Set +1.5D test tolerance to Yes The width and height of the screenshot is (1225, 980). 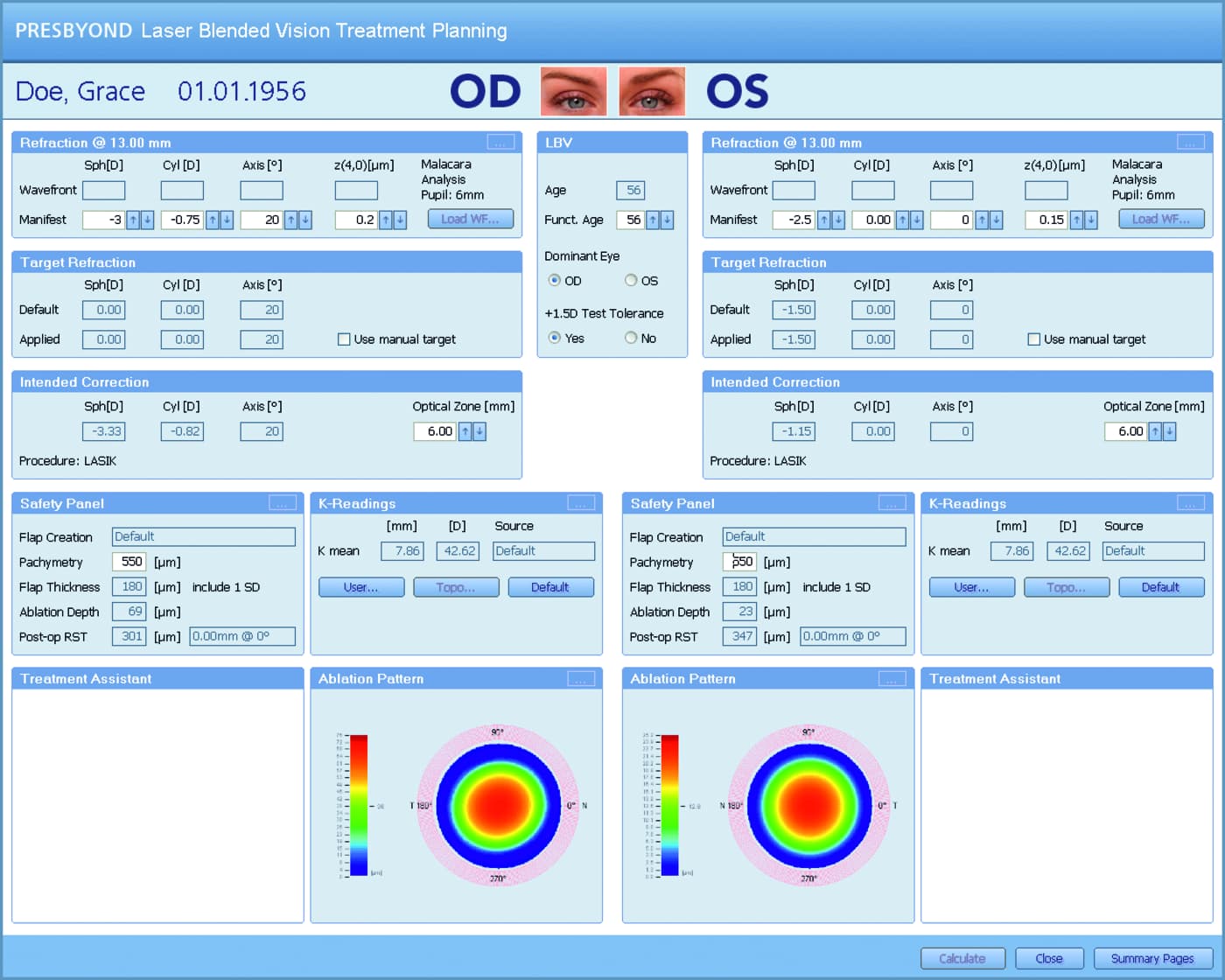[554, 338]
